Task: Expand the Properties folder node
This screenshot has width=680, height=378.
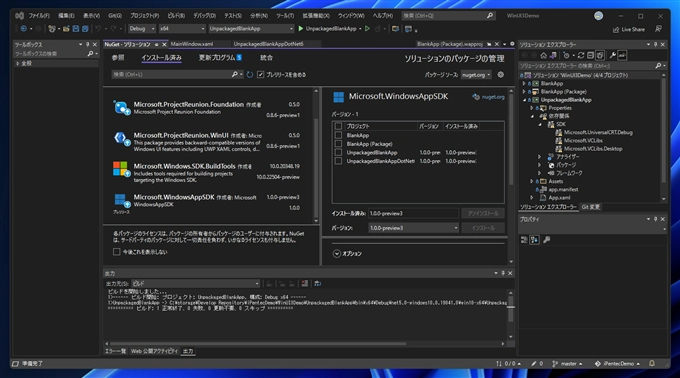Action: [x=532, y=108]
